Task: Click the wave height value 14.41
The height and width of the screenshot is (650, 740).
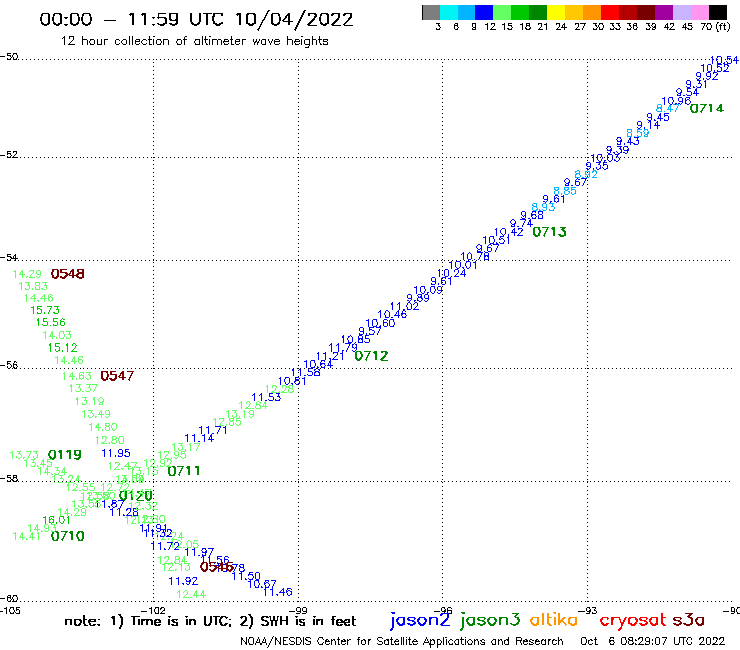Action: coord(26,536)
